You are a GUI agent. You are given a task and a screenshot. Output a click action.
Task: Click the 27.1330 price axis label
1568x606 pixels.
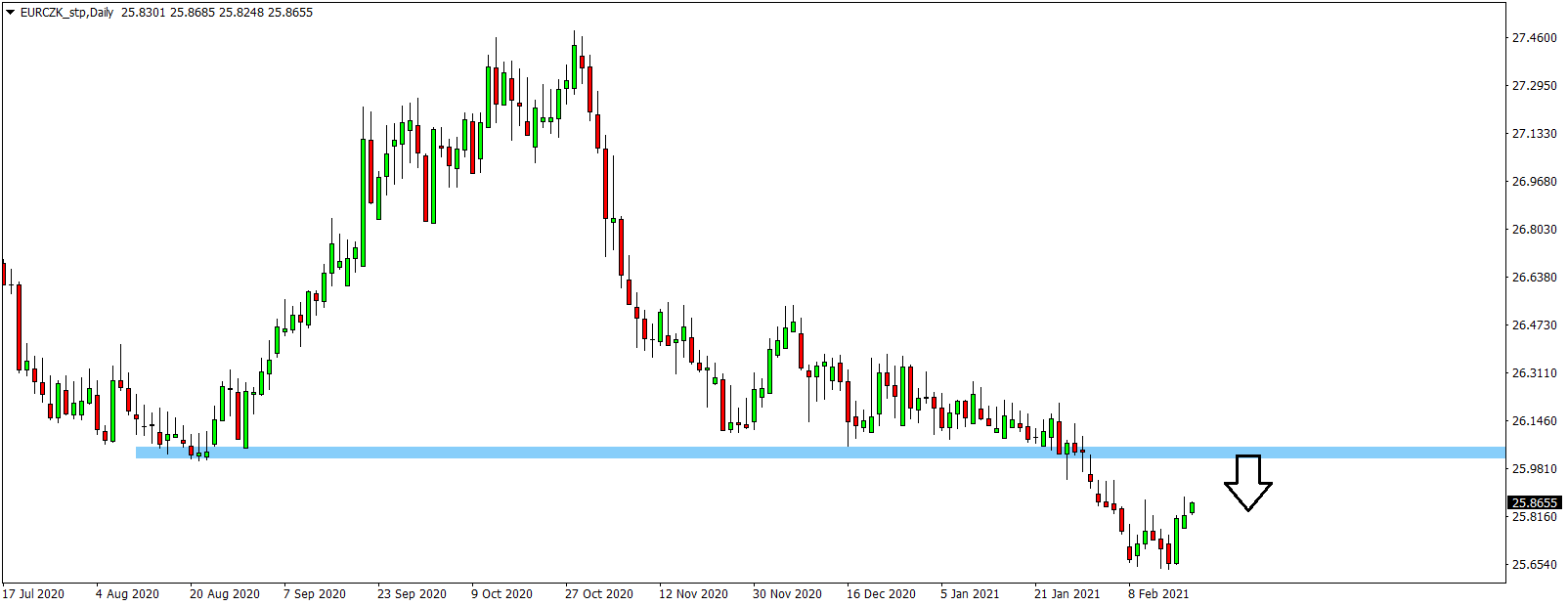click(1535, 134)
